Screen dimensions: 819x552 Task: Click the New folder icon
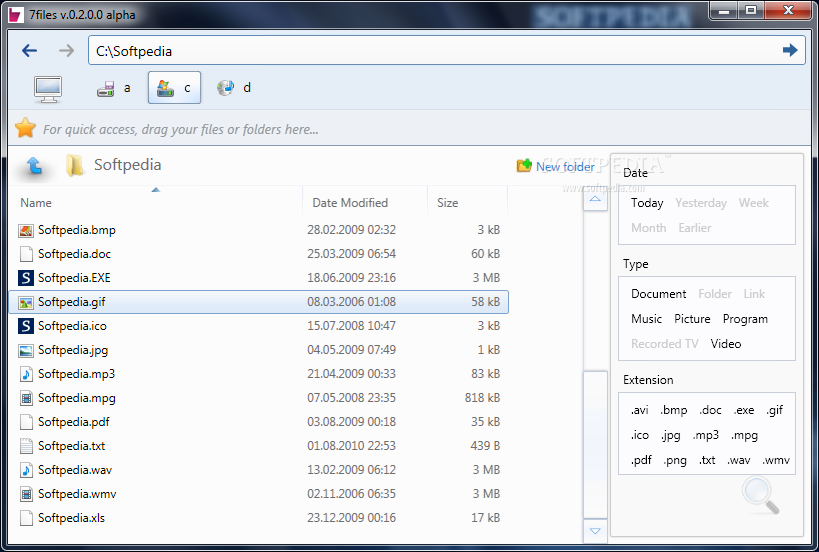524,166
